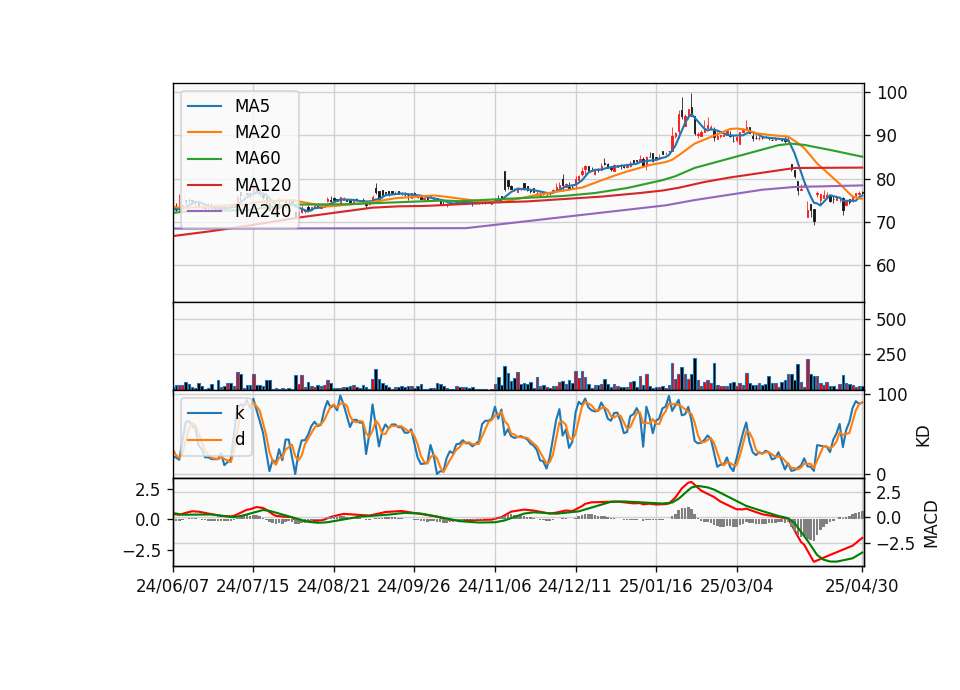Click the 24/07/15 date tick label

click(253, 586)
